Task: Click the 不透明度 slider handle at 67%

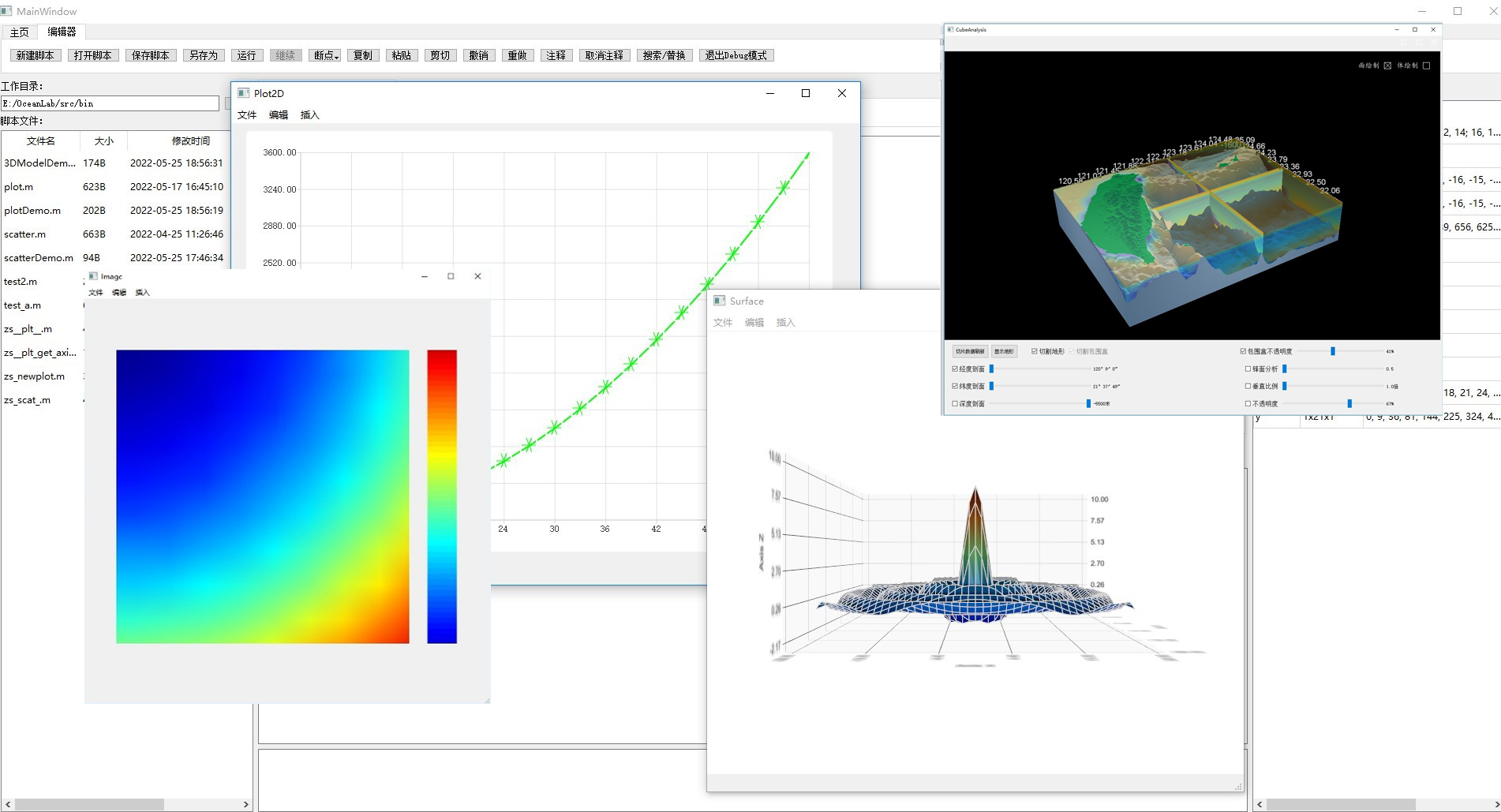Action: (x=1349, y=404)
